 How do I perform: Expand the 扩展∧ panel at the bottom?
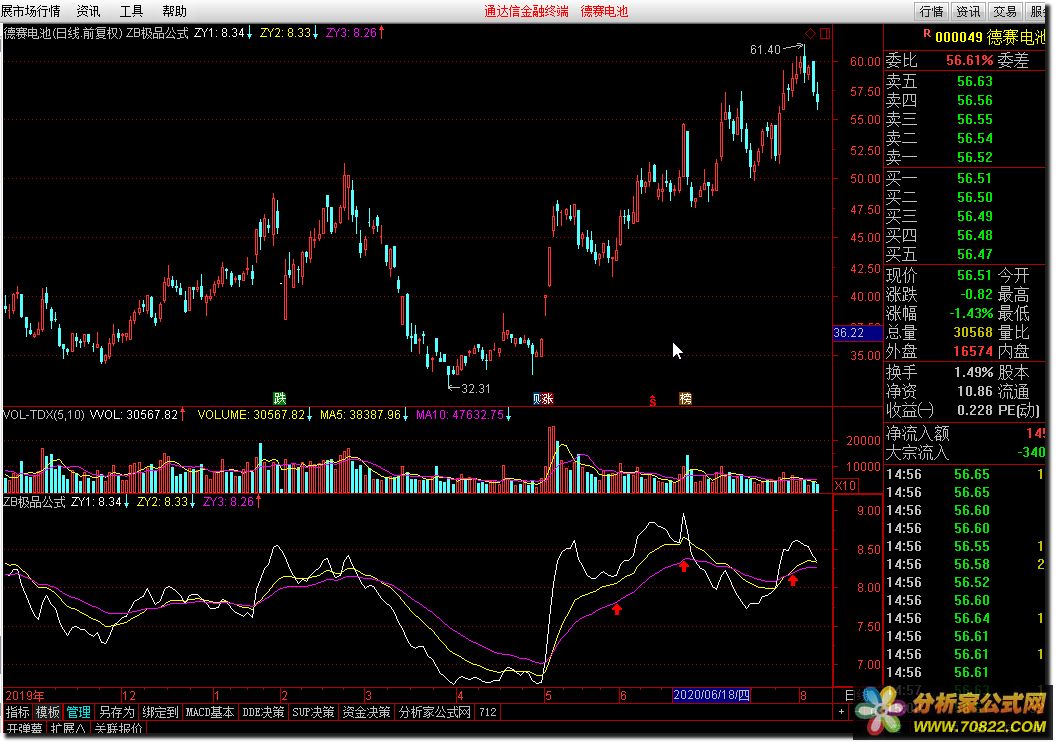[x=68, y=729]
